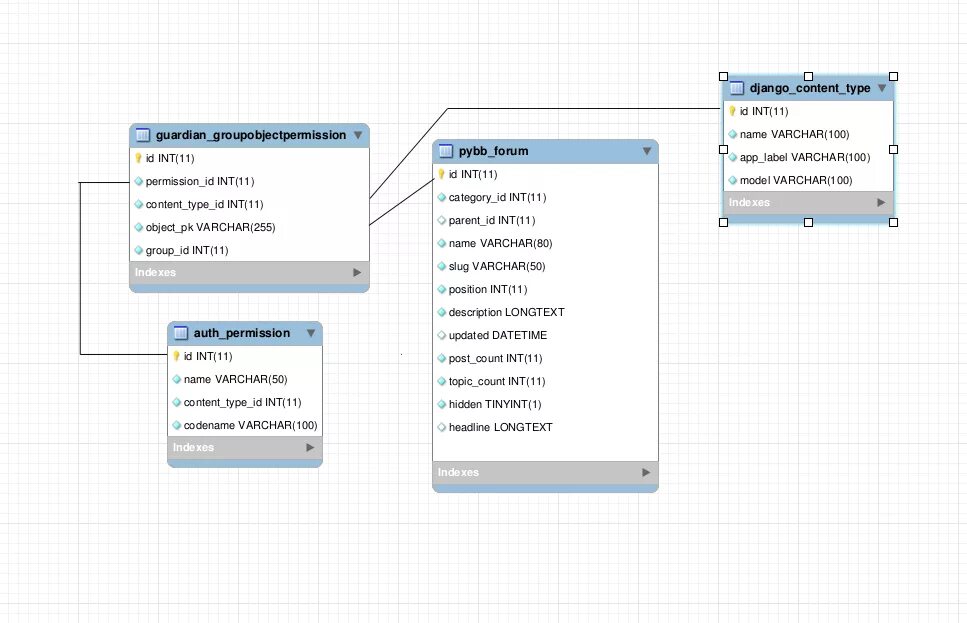Click diamond icon beside category_id column

442,197
